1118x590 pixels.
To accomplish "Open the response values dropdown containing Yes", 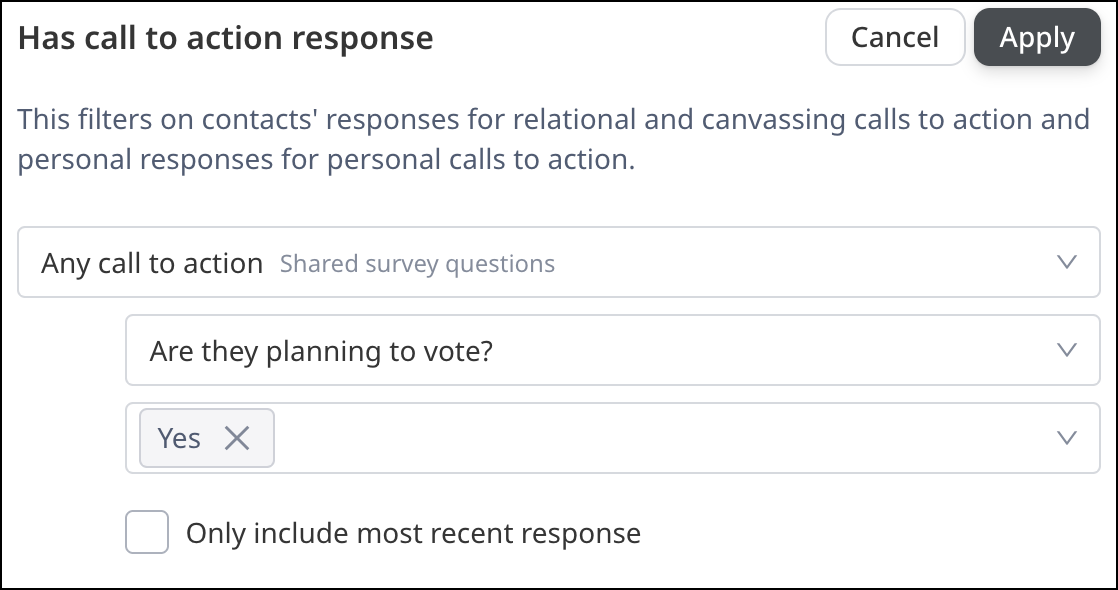I will coord(613,437).
